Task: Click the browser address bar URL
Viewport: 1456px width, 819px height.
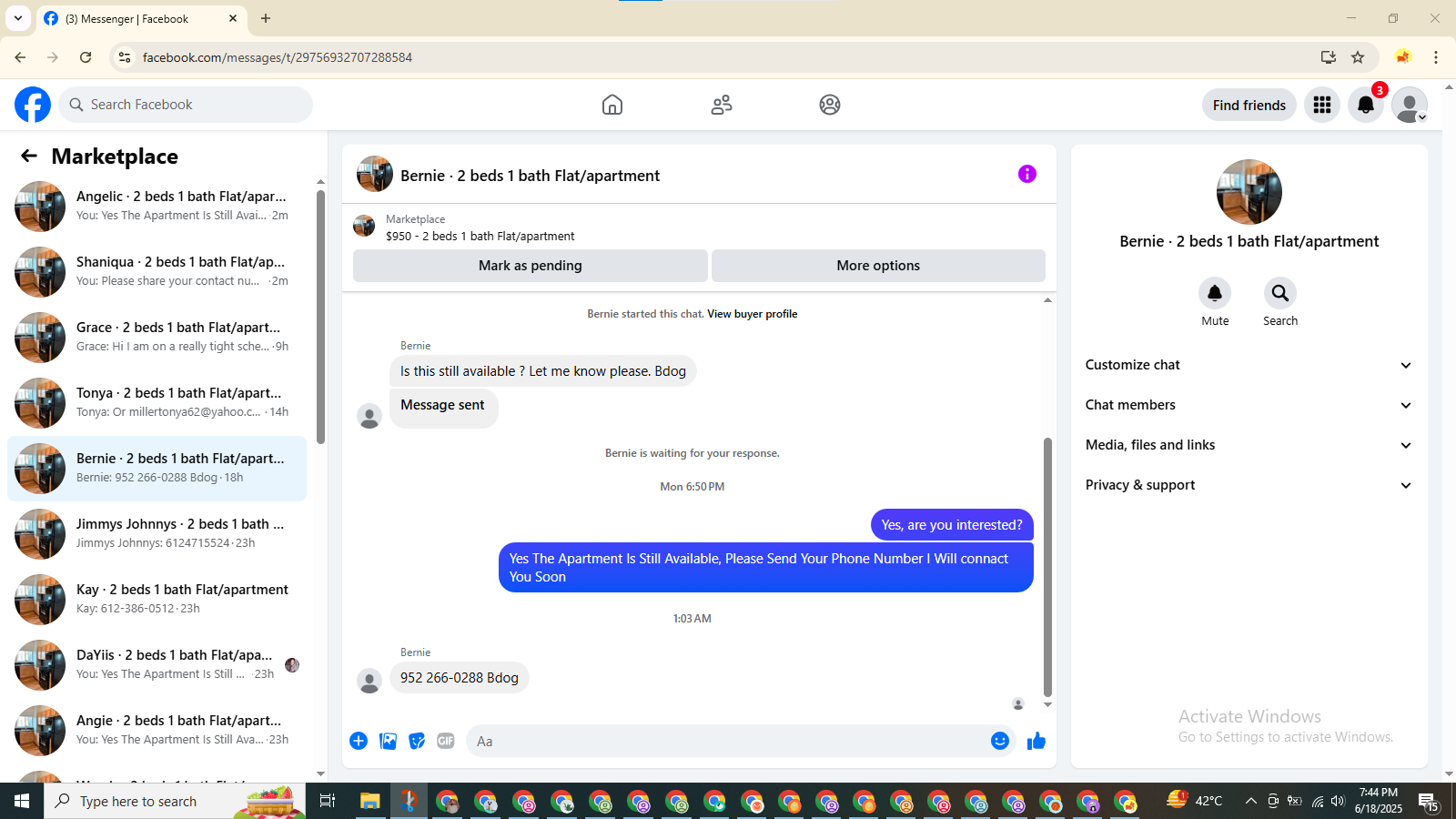Action: (x=278, y=57)
